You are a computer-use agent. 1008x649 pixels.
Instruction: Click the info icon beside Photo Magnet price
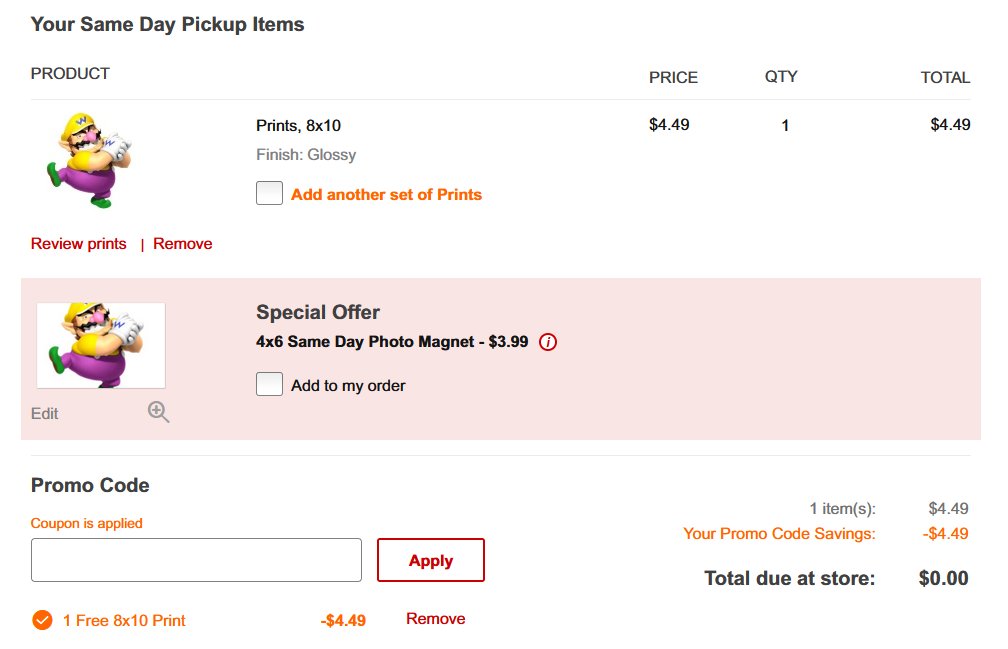point(548,342)
